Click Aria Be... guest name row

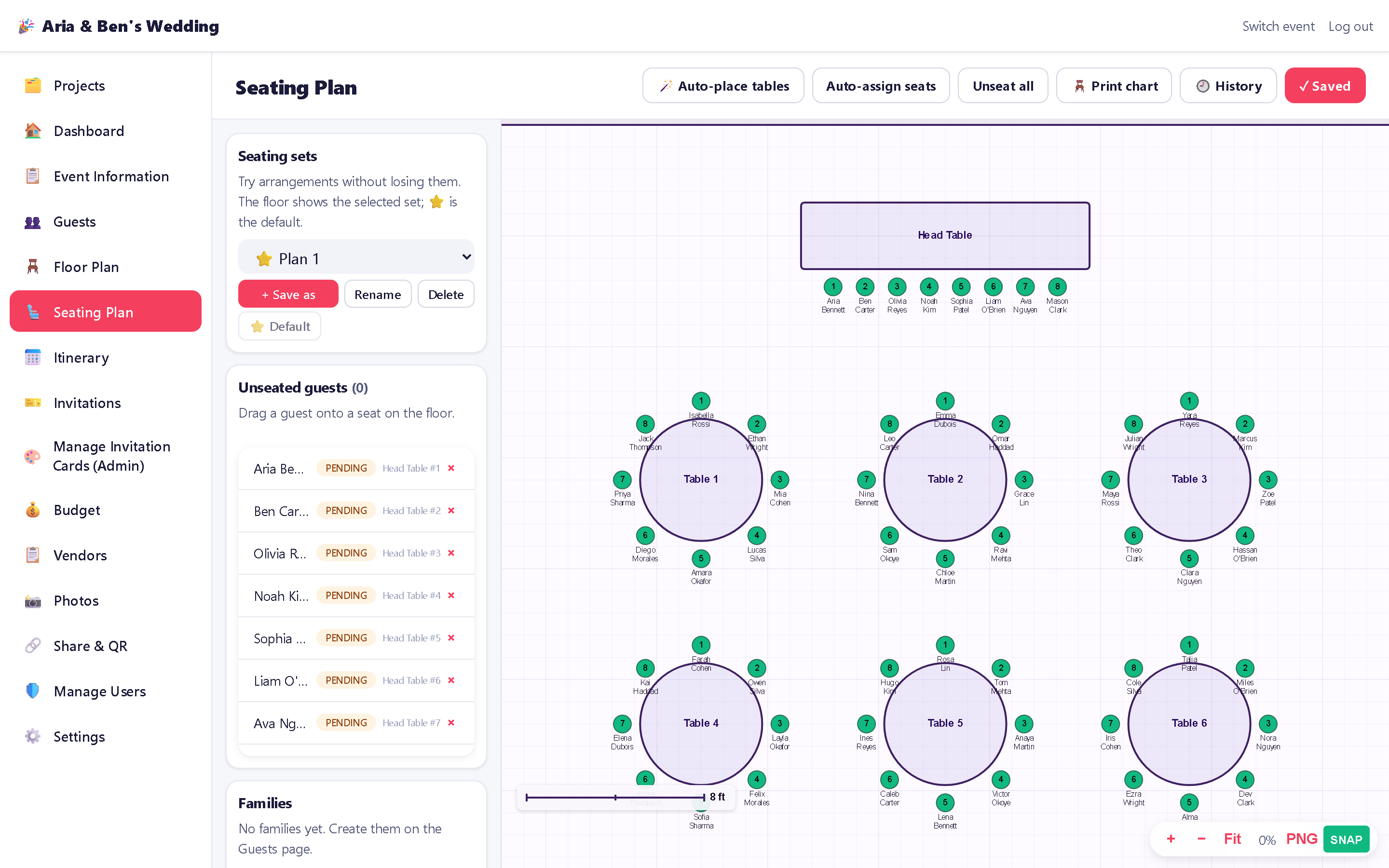pyautogui.click(x=356, y=468)
